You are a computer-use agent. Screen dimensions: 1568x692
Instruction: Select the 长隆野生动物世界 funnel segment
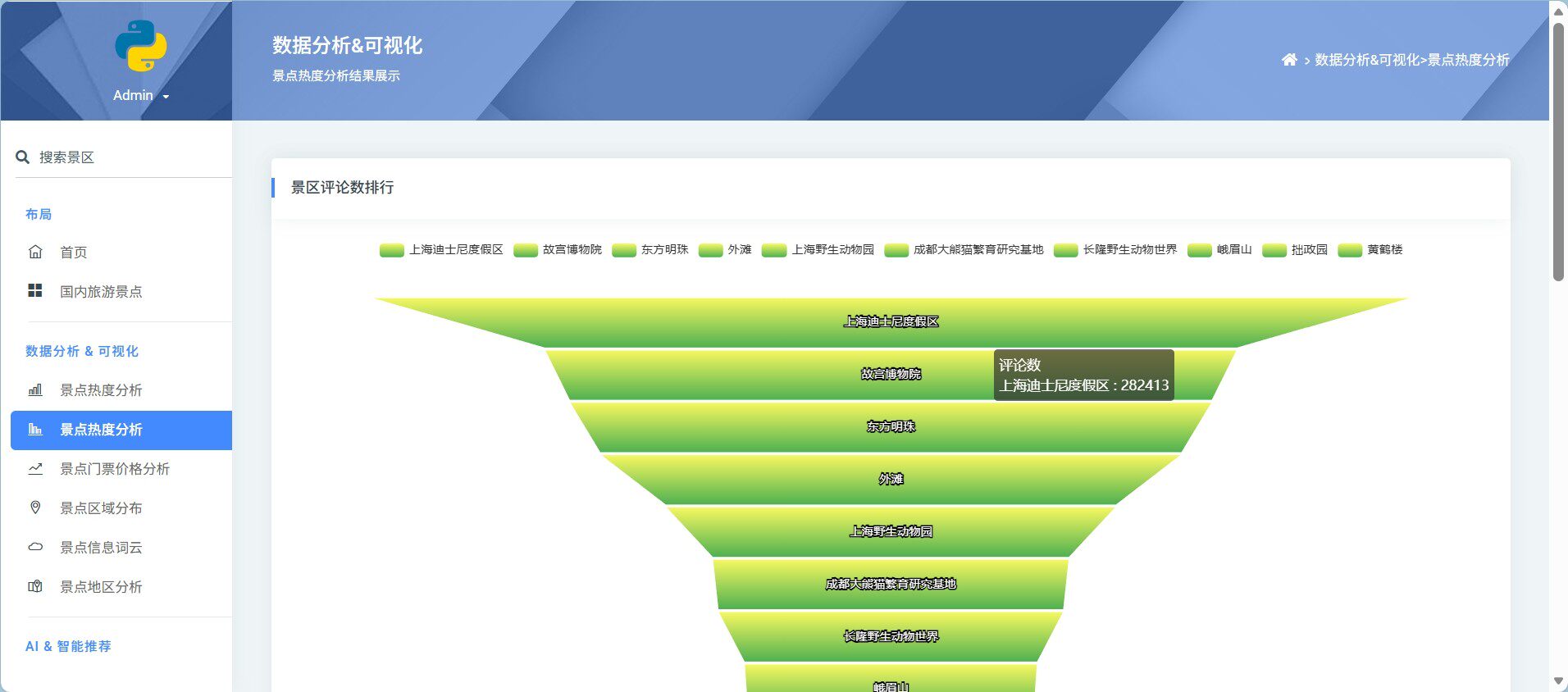891,636
